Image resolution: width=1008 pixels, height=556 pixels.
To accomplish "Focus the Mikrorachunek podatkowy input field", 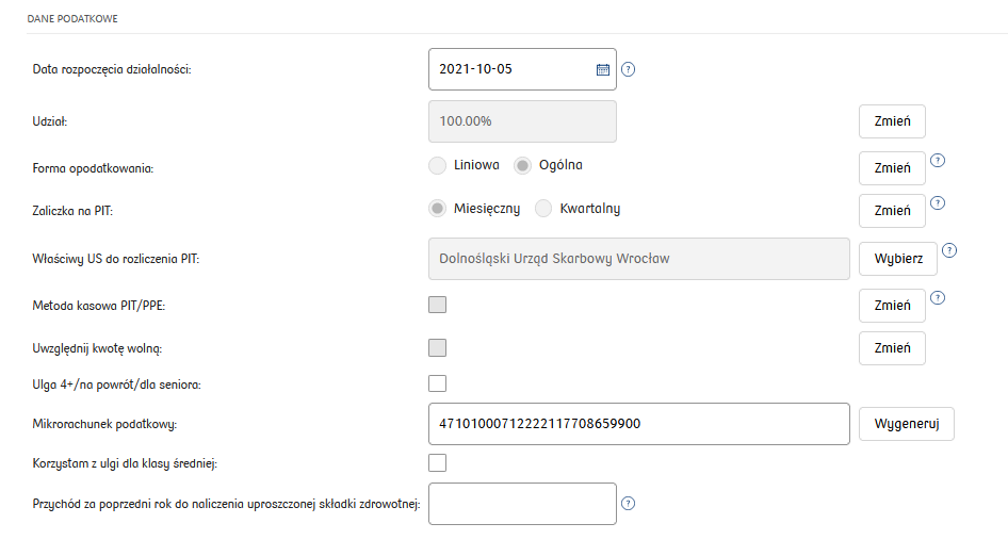I will click(x=639, y=424).
